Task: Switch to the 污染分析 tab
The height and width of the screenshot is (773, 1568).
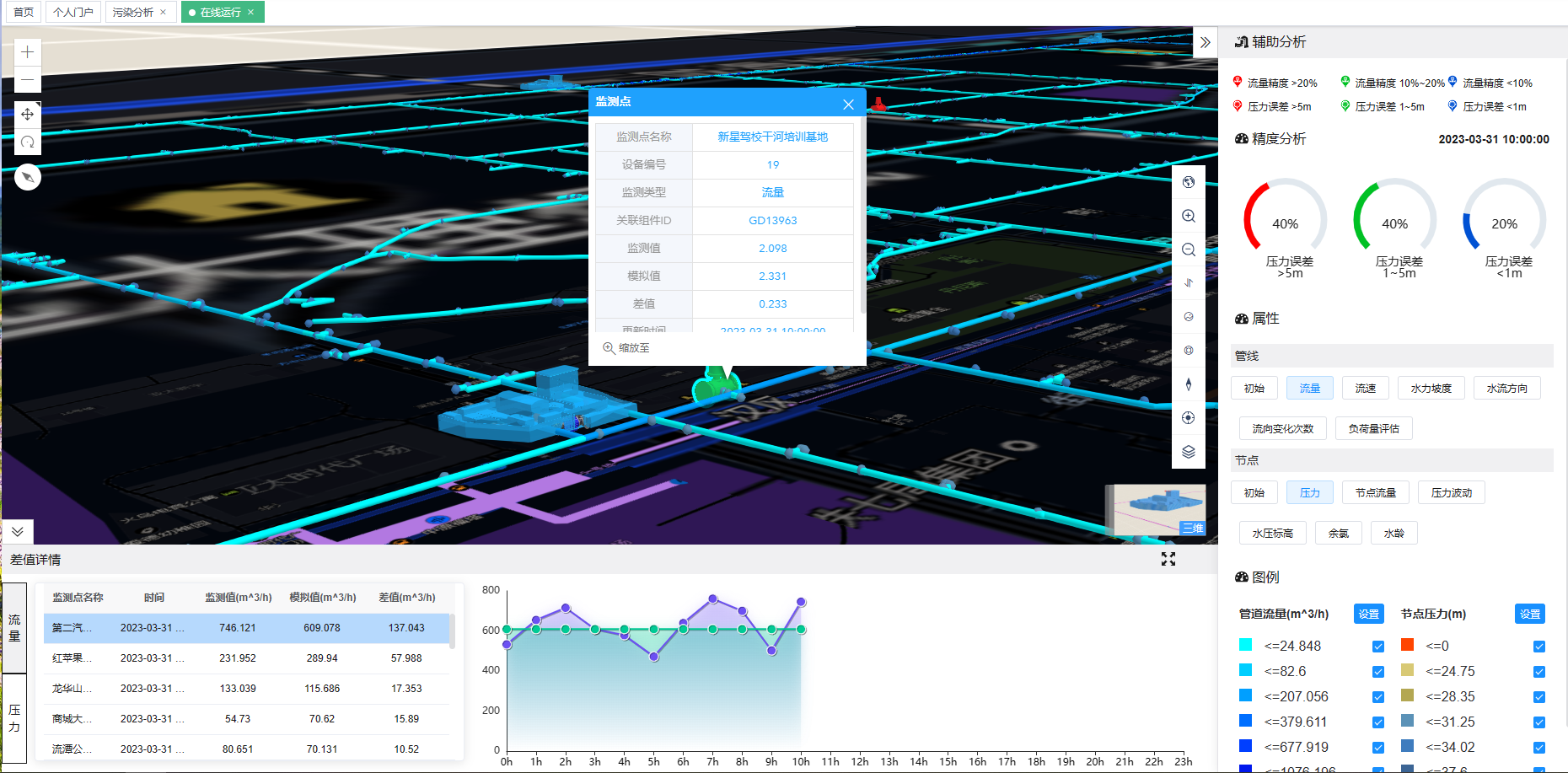Action: tap(132, 12)
